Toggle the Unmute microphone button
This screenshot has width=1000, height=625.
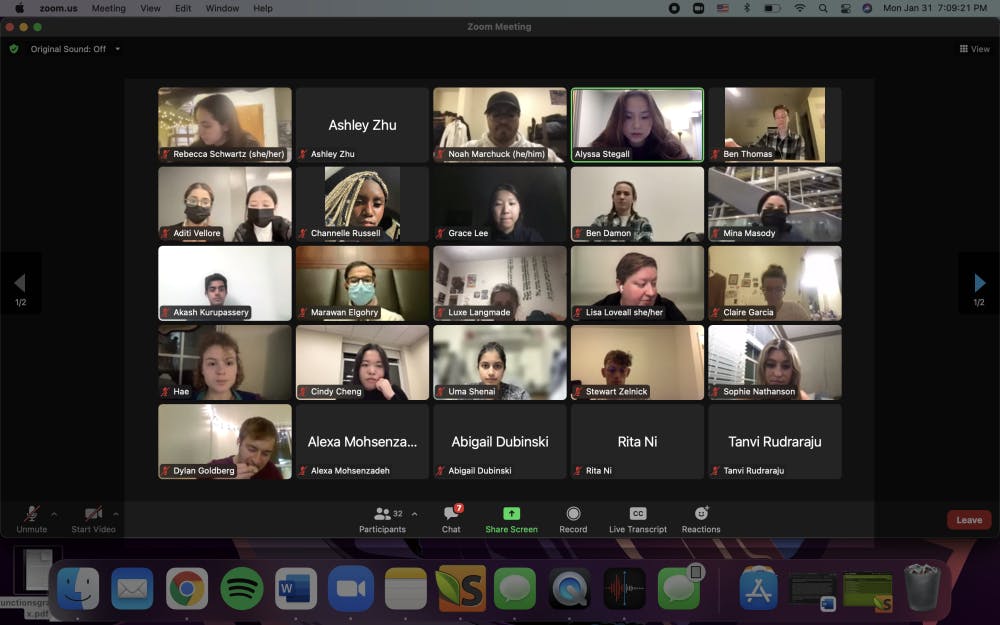tap(32, 514)
